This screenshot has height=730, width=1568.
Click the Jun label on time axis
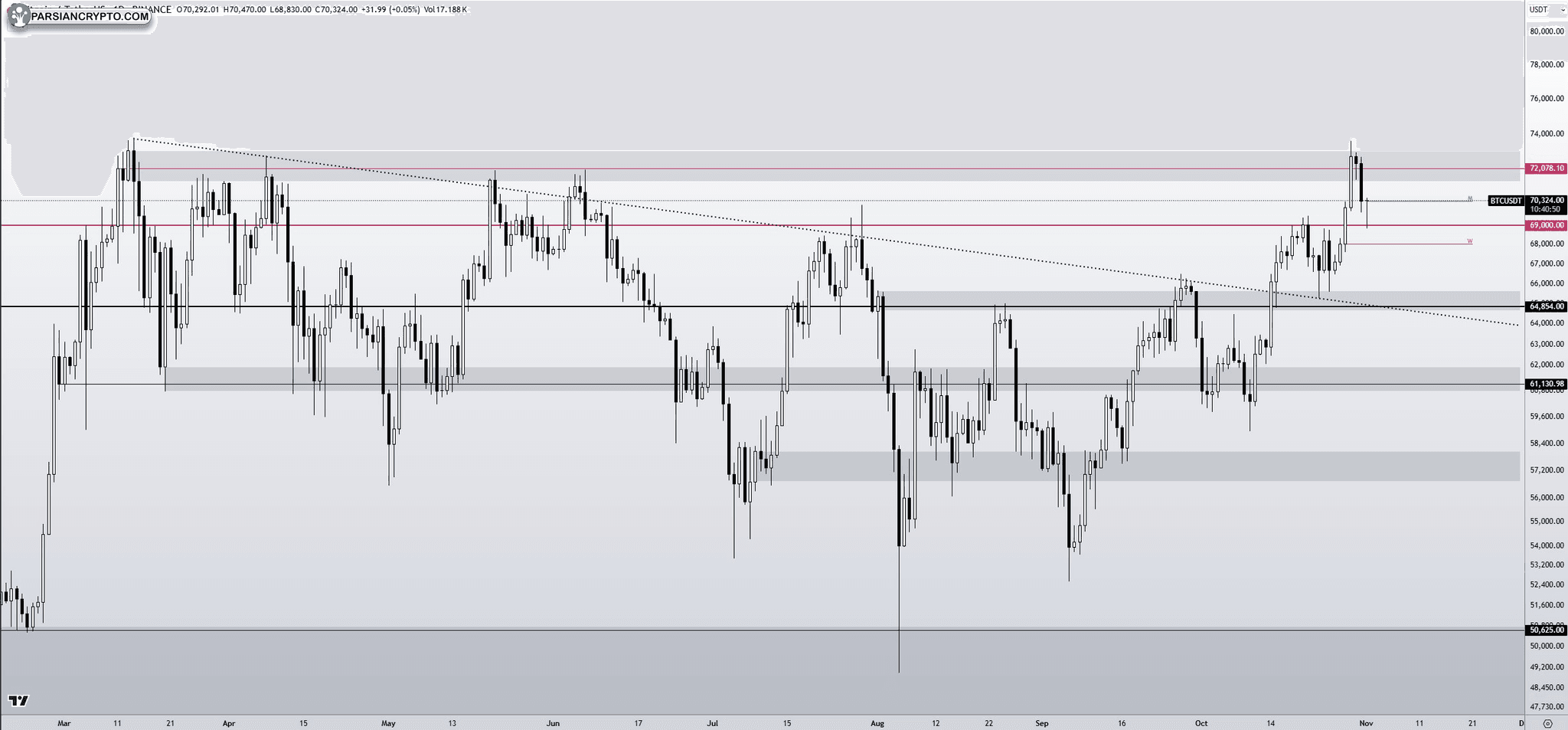pos(554,723)
